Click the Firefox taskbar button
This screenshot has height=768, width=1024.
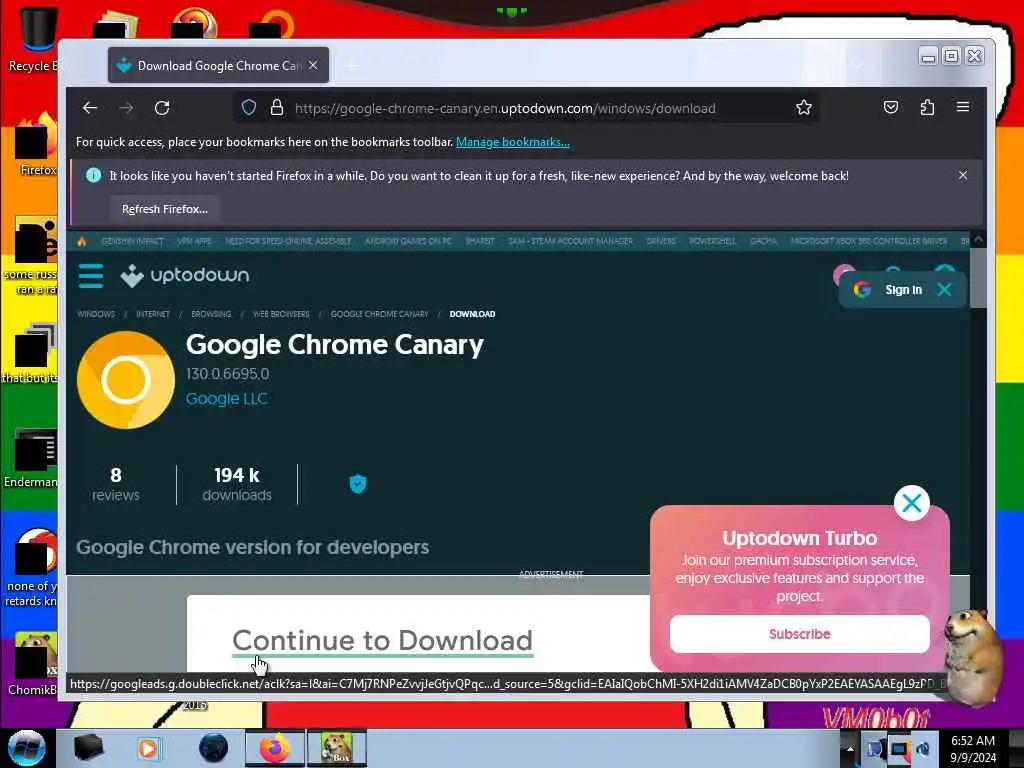pyautogui.click(x=275, y=748)
